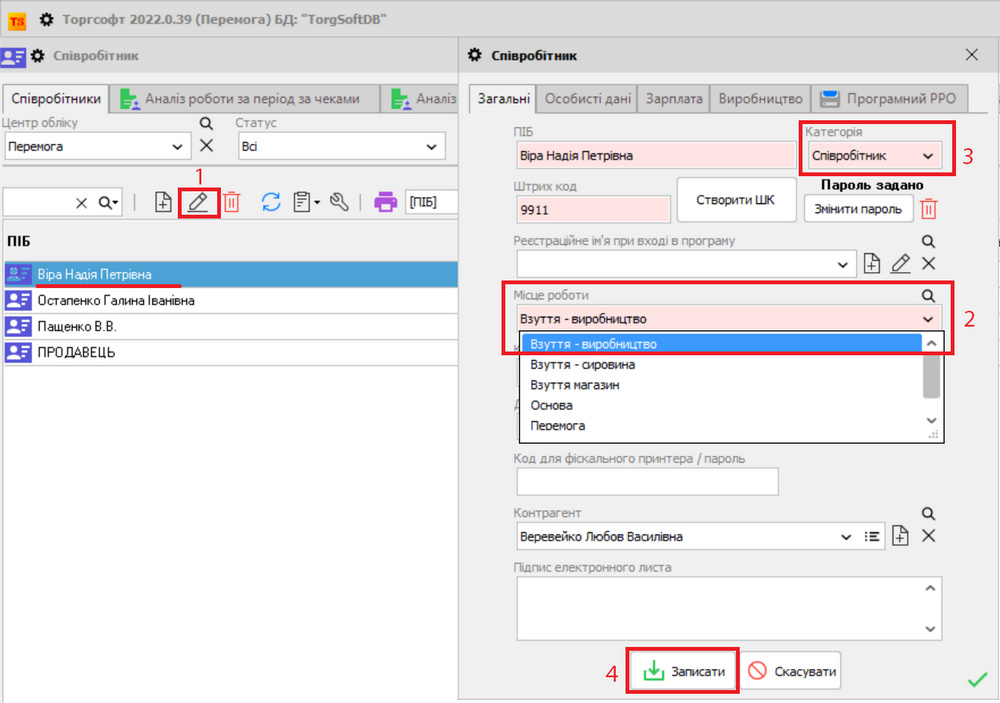The image size is (1000, 703).
Task: Click magnifier icon above Місце роботи field
Action: (928, 296)
